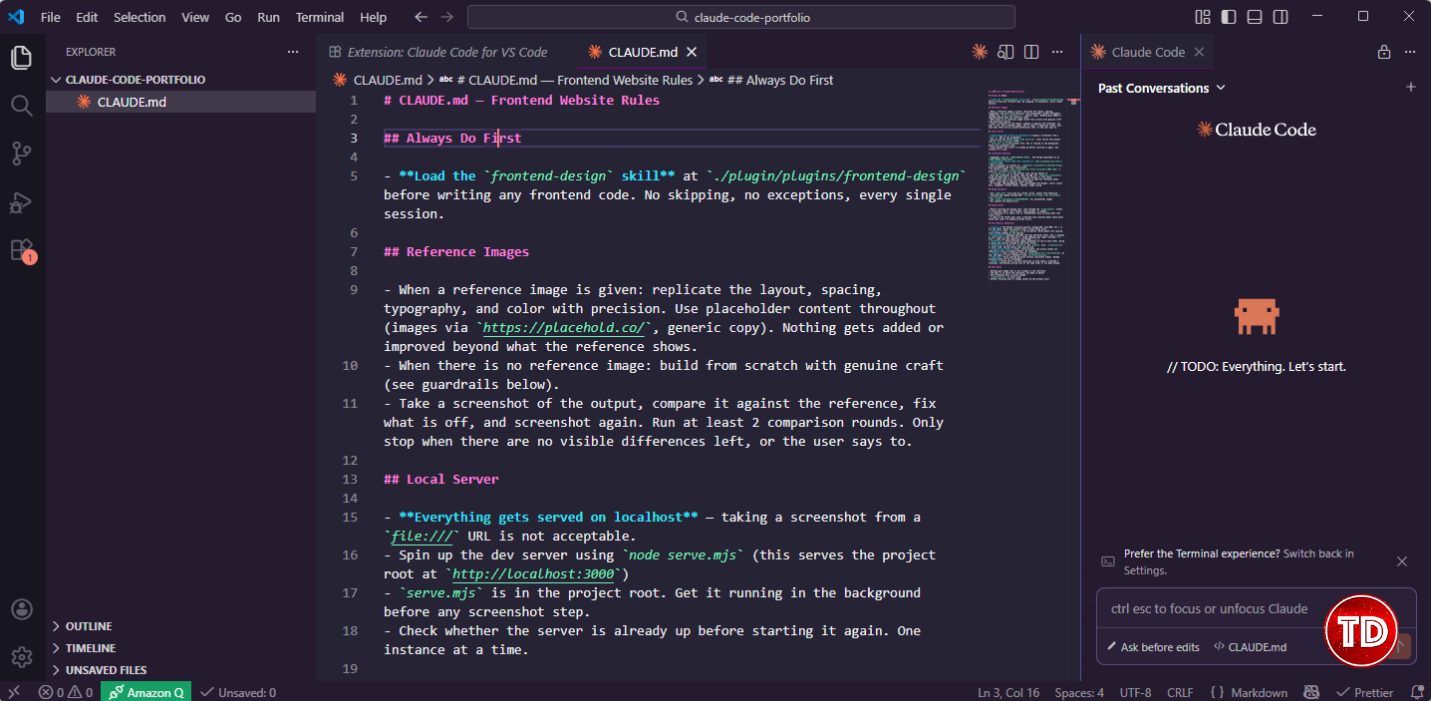Select the Search icon in the activity bar
This screenshot has width=1431, height=701.
[21, 104]
